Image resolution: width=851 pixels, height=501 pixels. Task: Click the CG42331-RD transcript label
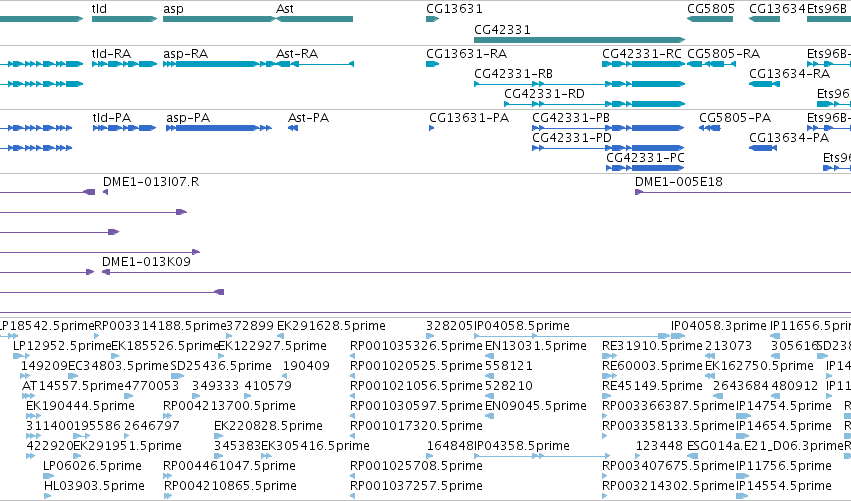[x=544, y=94]
